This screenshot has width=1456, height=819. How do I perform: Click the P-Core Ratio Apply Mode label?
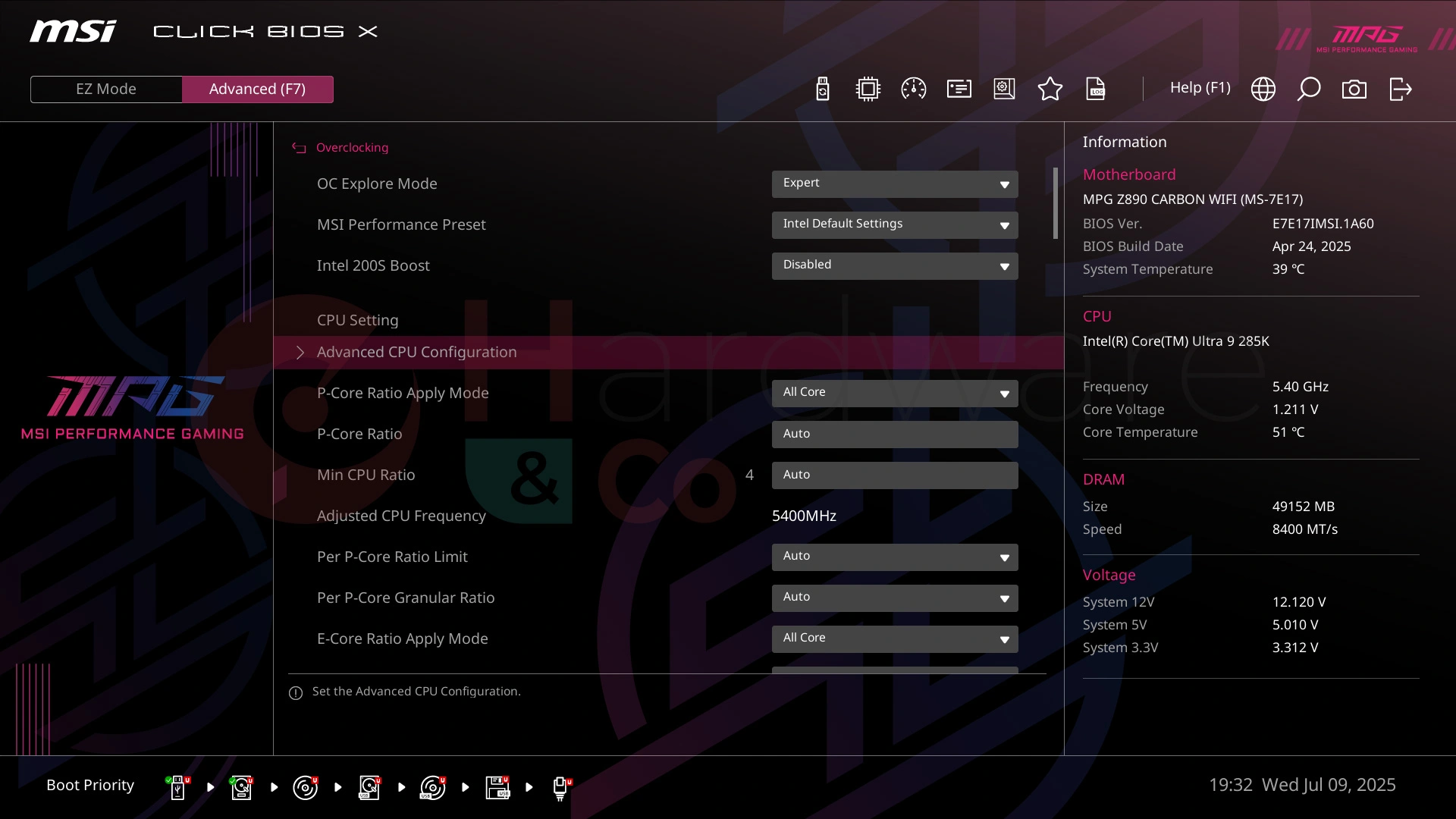(403, 393)
